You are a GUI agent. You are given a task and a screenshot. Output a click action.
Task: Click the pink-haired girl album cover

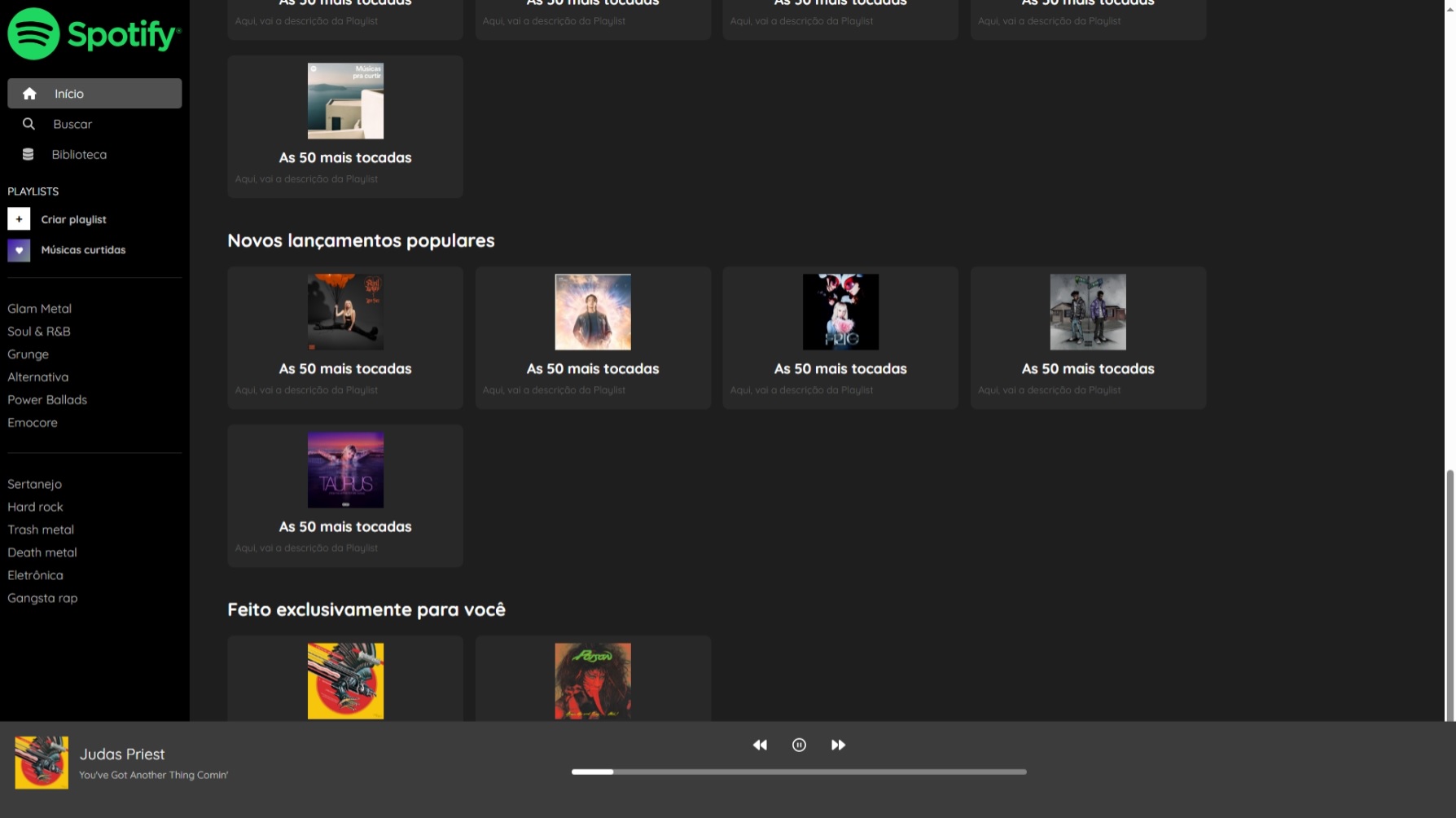pyautogui.click(x=840, y=312)
